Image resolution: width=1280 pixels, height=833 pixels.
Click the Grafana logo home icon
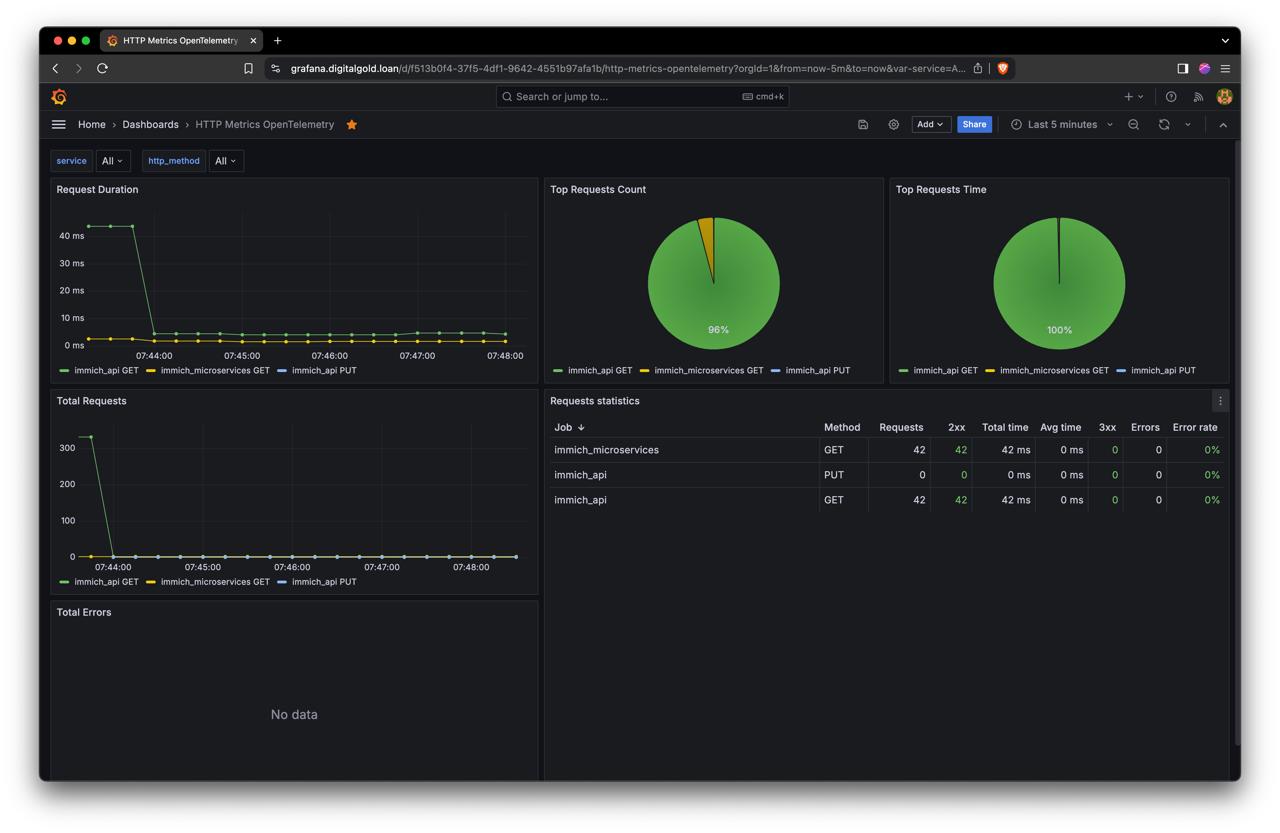click(x=59, y=97)
